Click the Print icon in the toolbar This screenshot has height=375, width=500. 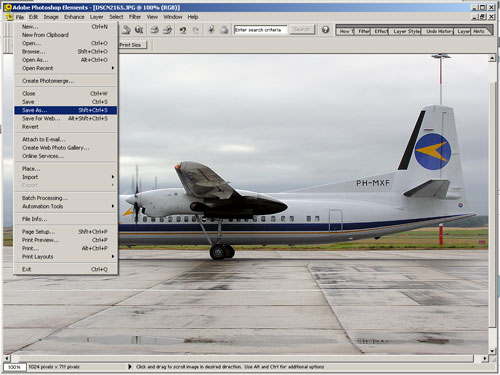tap(154, 30)
